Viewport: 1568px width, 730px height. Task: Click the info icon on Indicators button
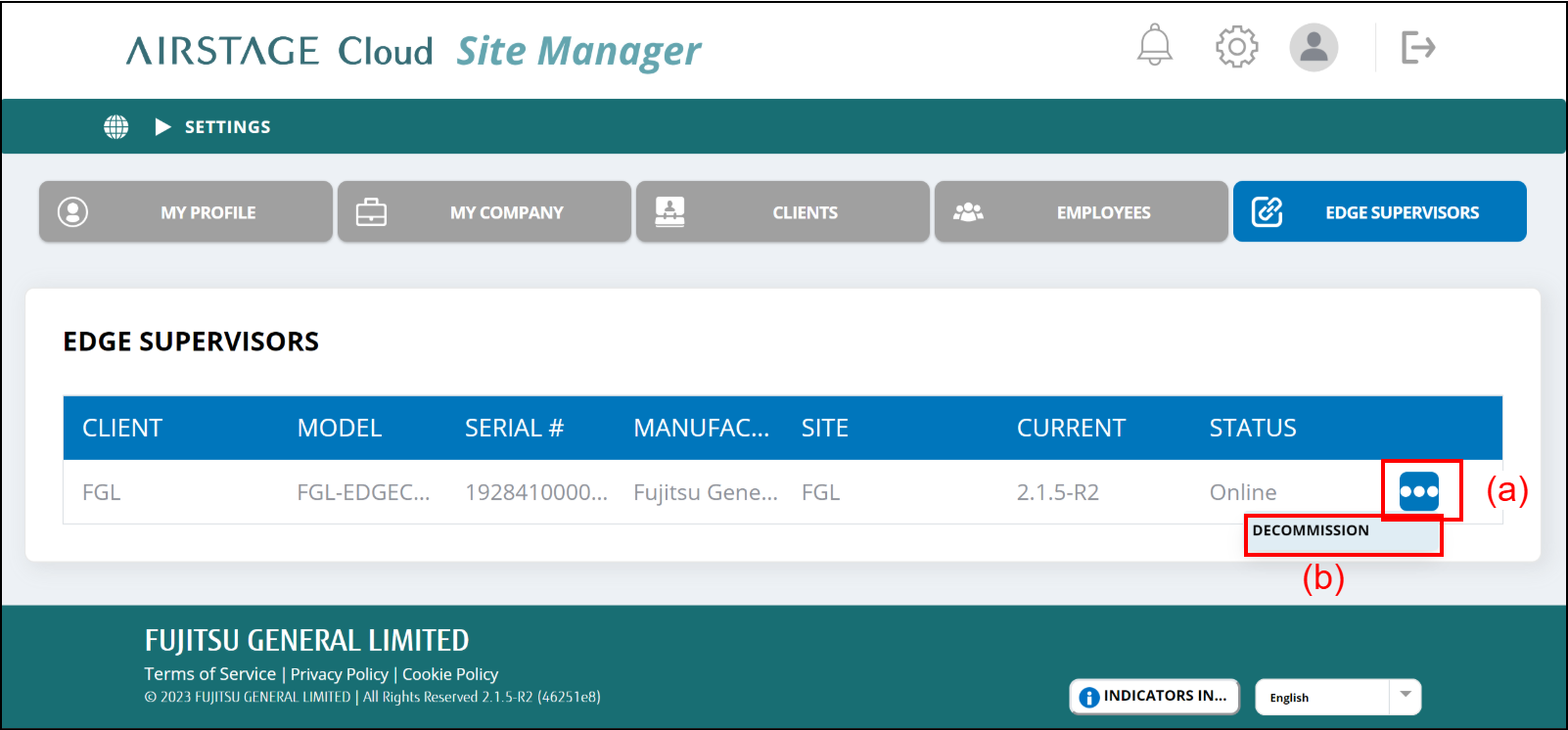(x=1088, y=697)
